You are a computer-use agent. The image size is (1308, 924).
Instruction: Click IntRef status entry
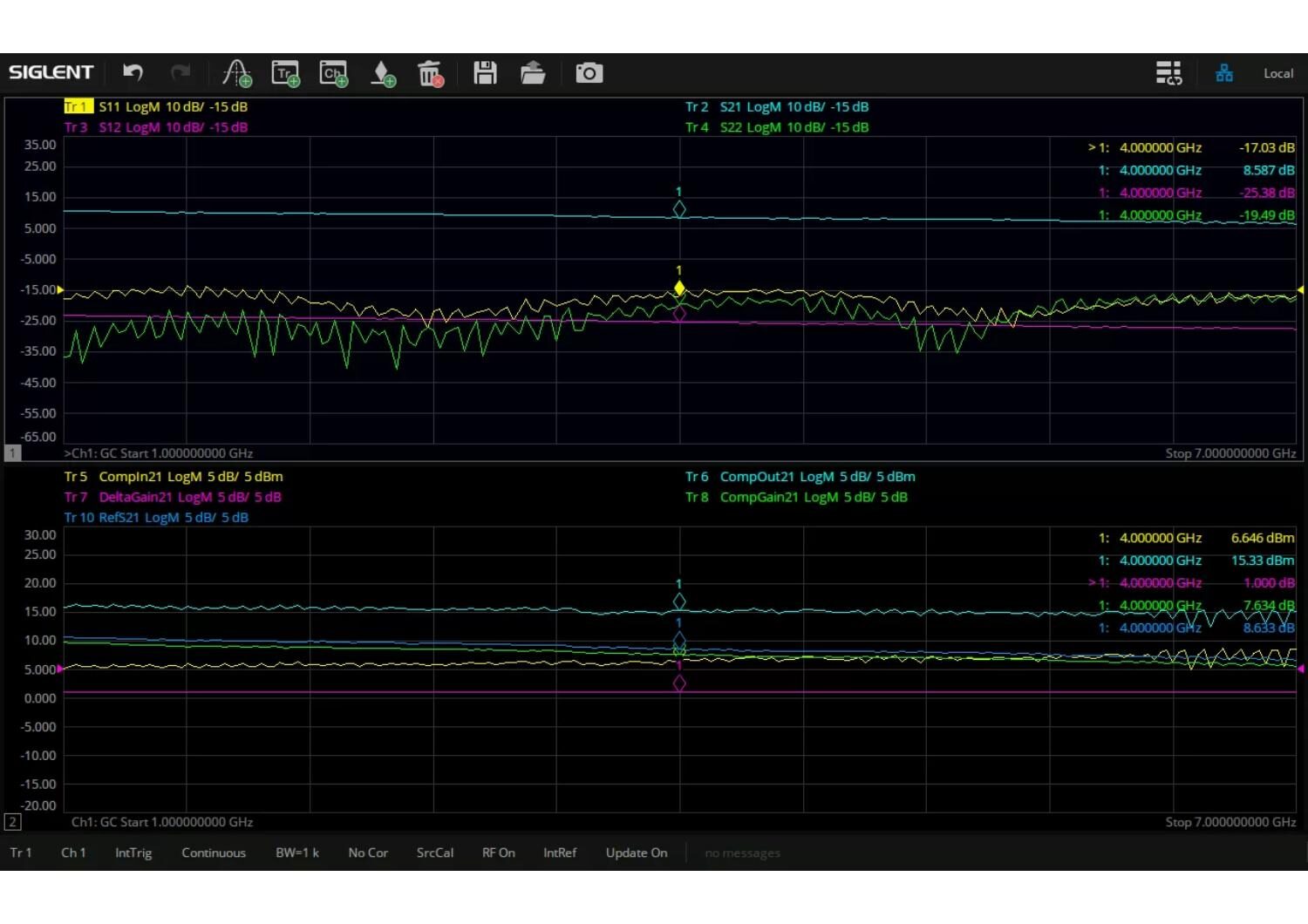click(560, 853)
